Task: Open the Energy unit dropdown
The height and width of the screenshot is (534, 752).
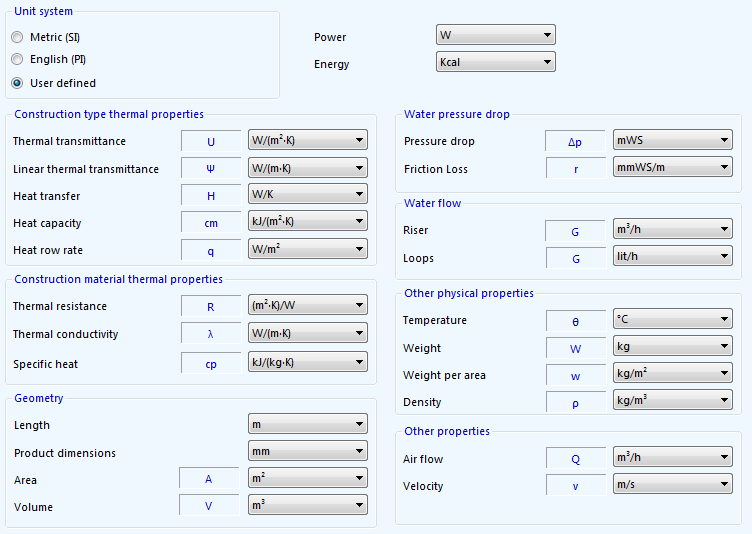Action: click(495, 62)
